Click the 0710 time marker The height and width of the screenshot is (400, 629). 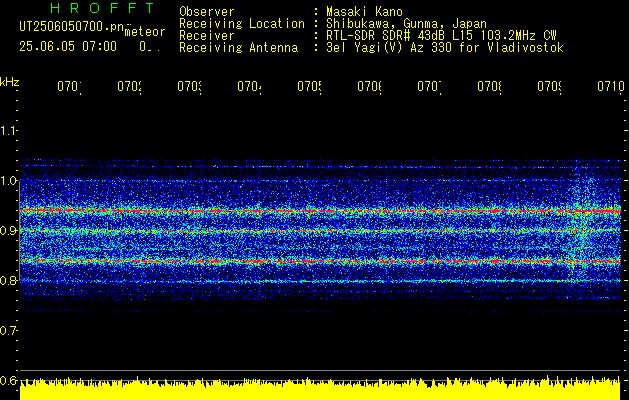click(x=611, y=86)
